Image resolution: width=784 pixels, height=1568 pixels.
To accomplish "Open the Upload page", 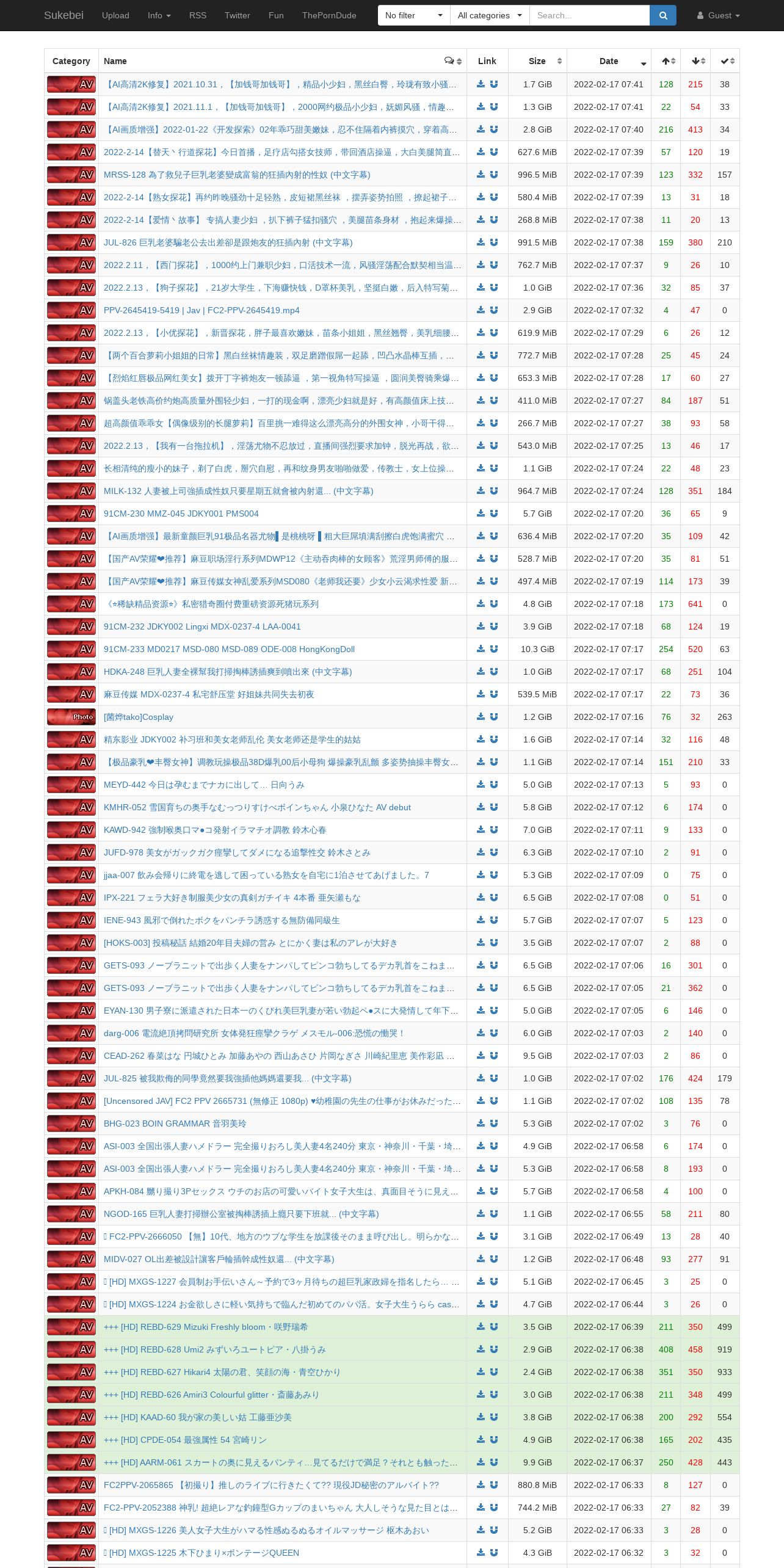I will 115,15.
